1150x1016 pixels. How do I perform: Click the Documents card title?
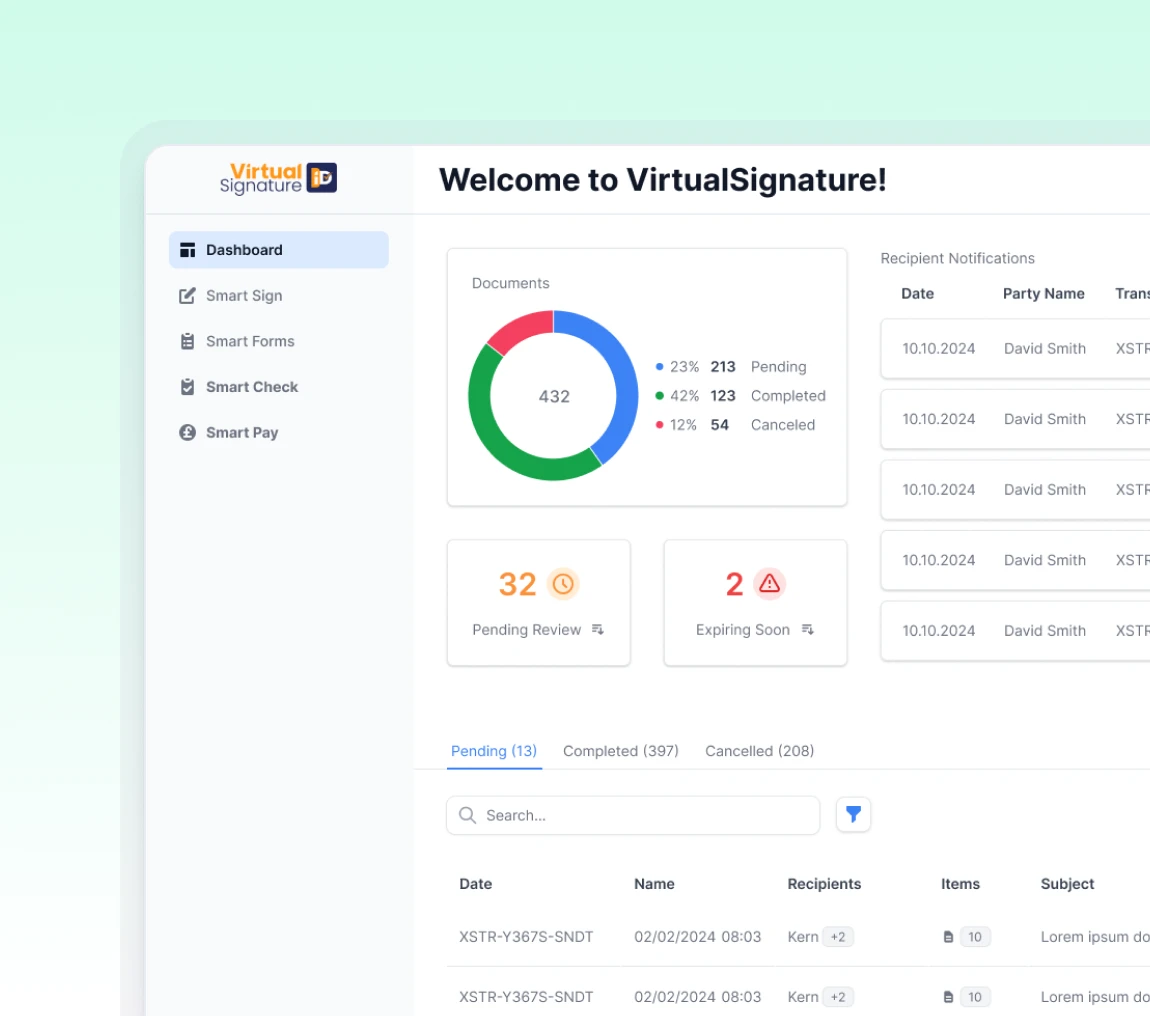click(x=510, y=283)
